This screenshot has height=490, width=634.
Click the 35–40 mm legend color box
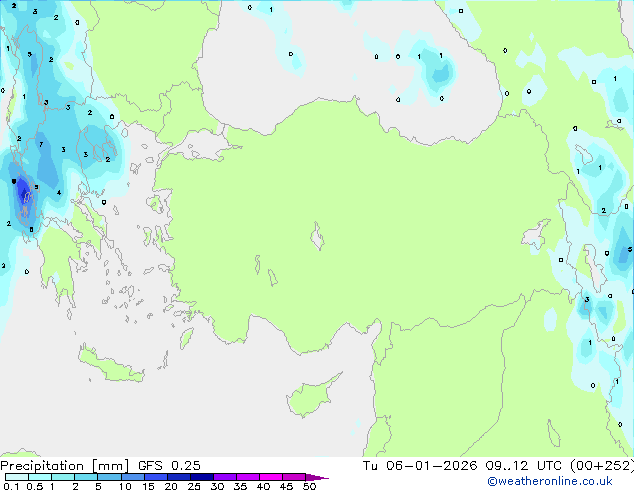[x=248, y=477]
